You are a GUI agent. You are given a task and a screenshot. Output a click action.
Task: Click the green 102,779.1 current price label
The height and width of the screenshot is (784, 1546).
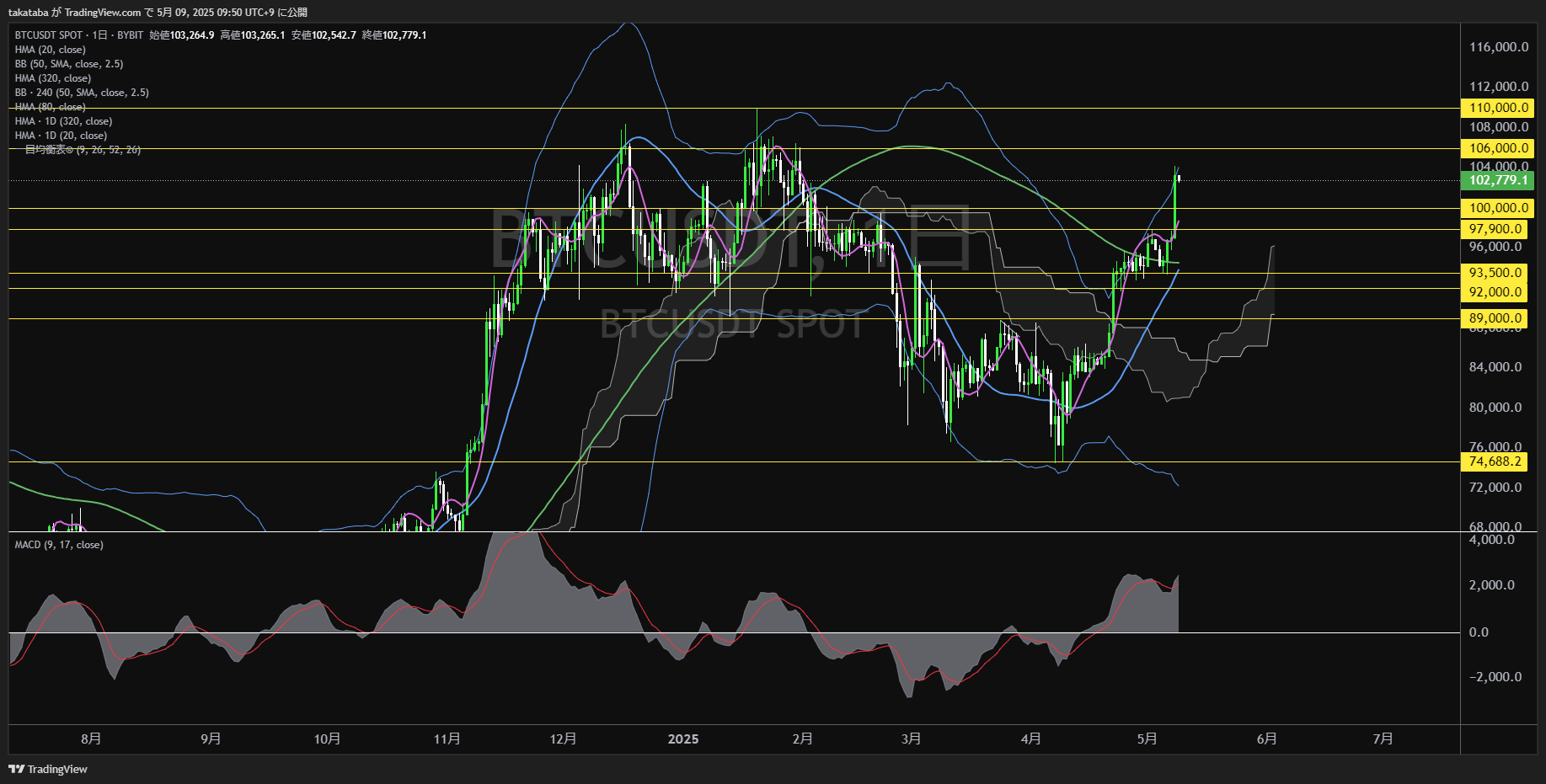[x=1499, y=180]
